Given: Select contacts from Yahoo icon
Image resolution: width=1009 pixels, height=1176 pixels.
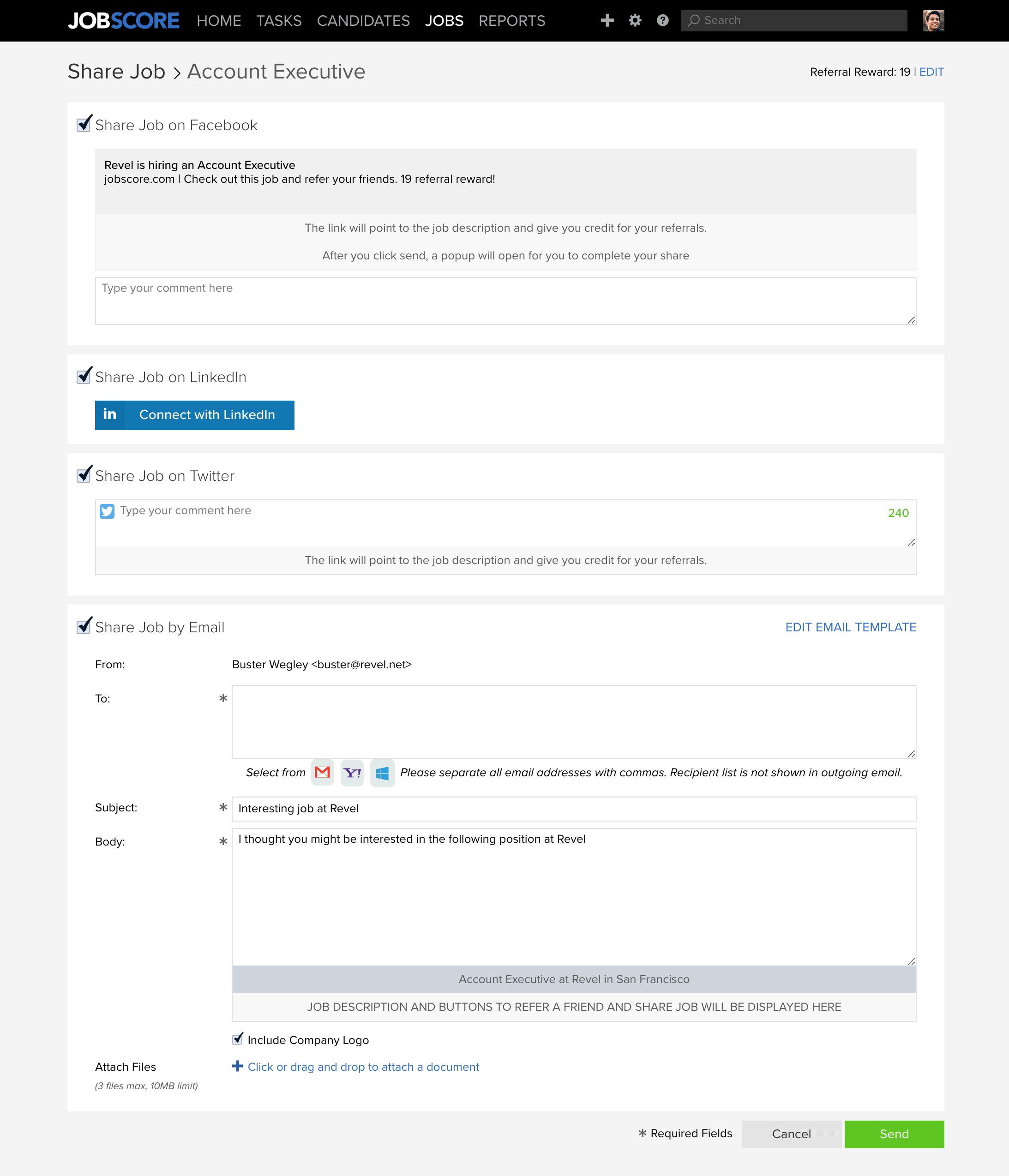Looking at the screenshot, I should (x=352, y=773).
